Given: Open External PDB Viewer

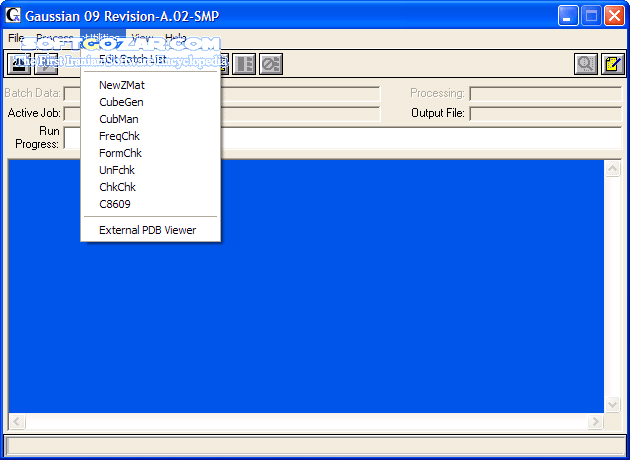Looking at the screenshot, I should pos(151,230).
